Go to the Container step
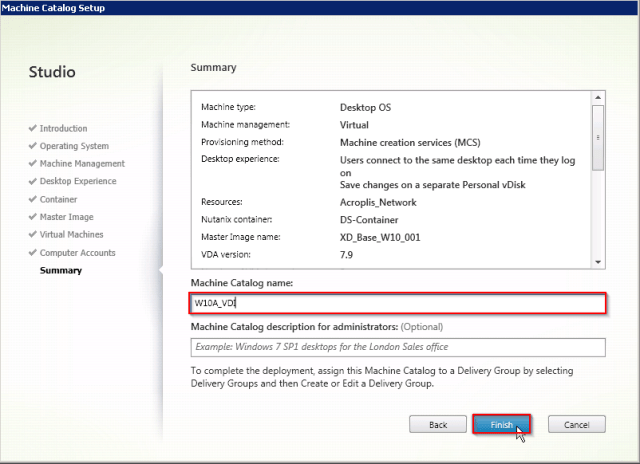 click(x=57, y=199)
